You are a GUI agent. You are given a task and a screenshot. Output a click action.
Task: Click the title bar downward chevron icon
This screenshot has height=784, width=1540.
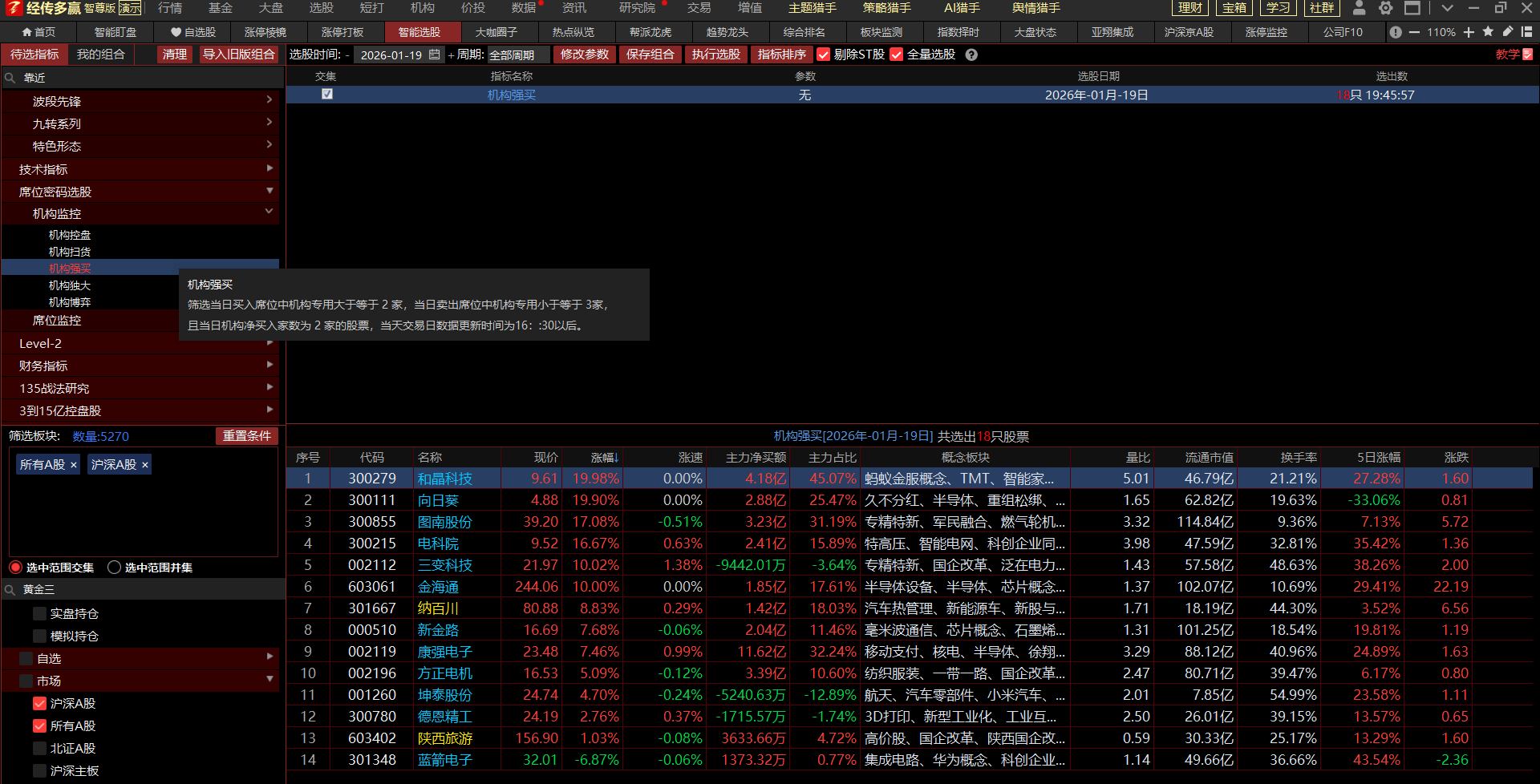(1447, 8)
